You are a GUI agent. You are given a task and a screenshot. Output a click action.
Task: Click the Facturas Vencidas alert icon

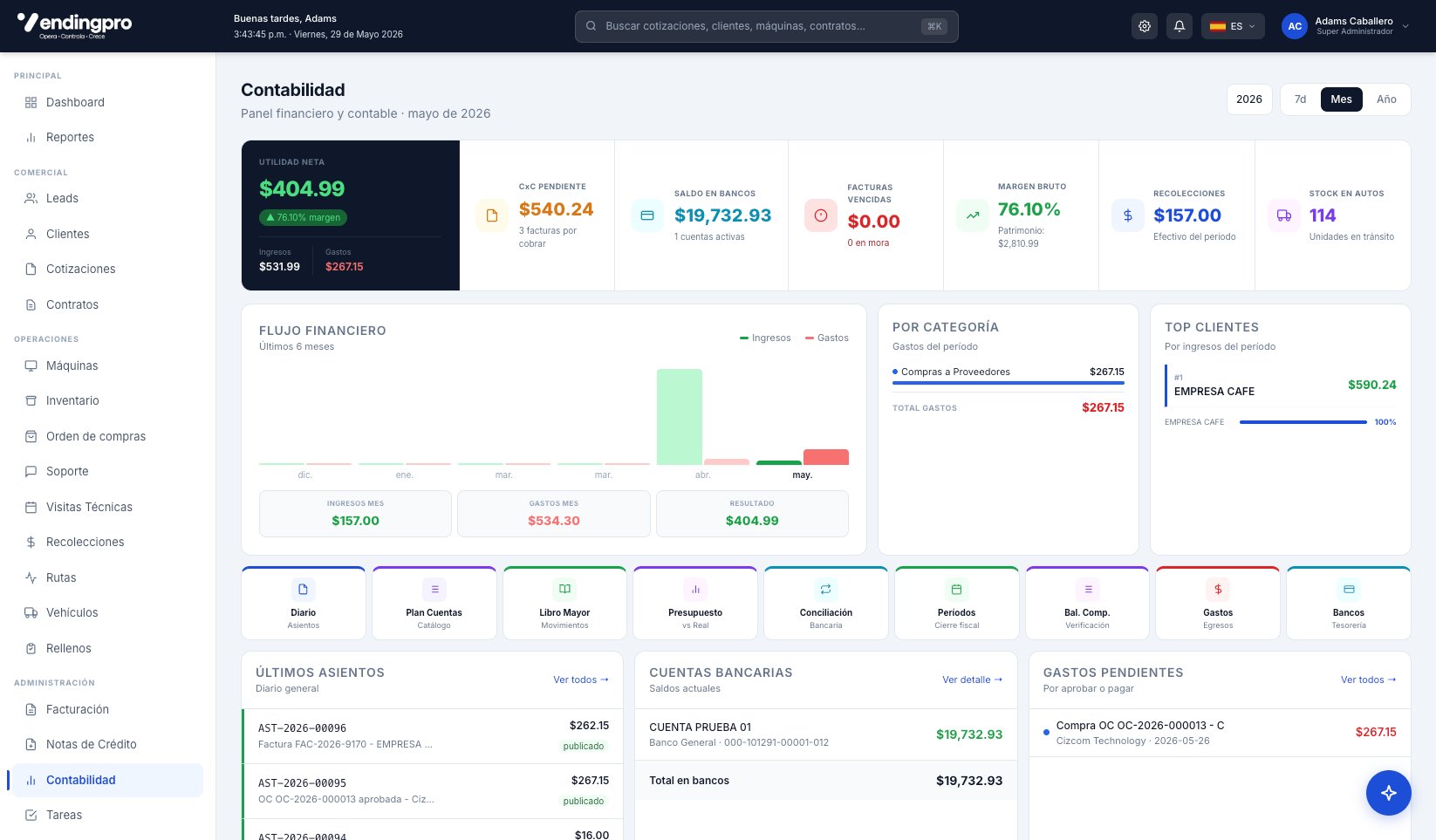point(821,215)
